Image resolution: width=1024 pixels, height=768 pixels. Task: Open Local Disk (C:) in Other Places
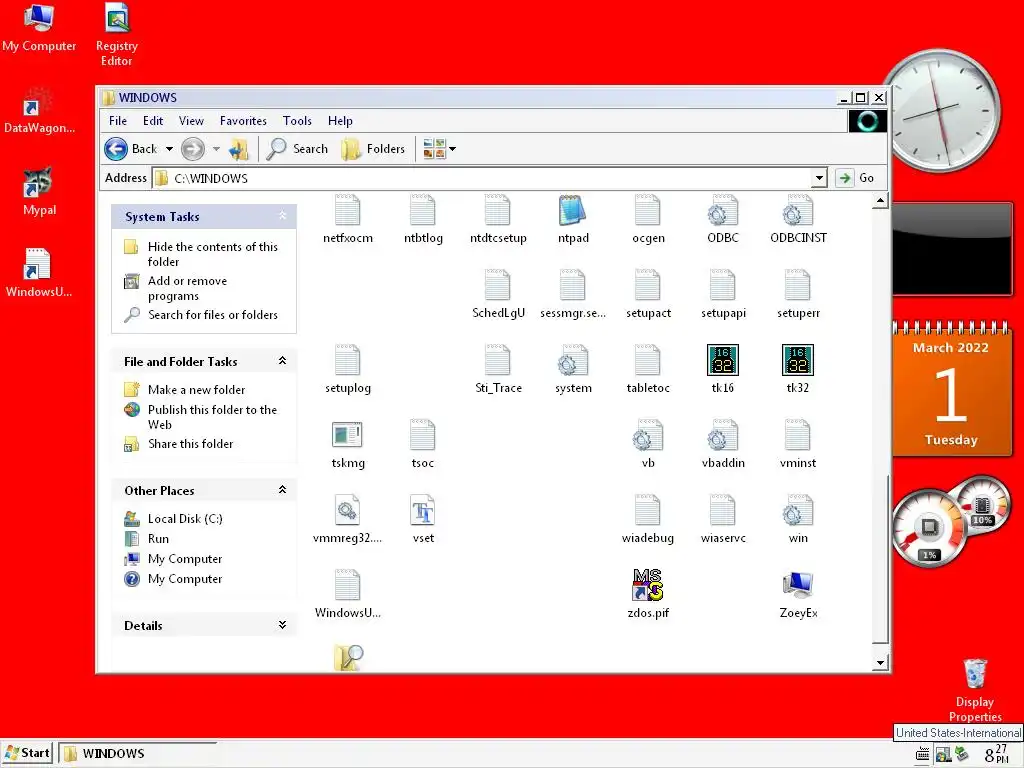[x=185, y=519]
